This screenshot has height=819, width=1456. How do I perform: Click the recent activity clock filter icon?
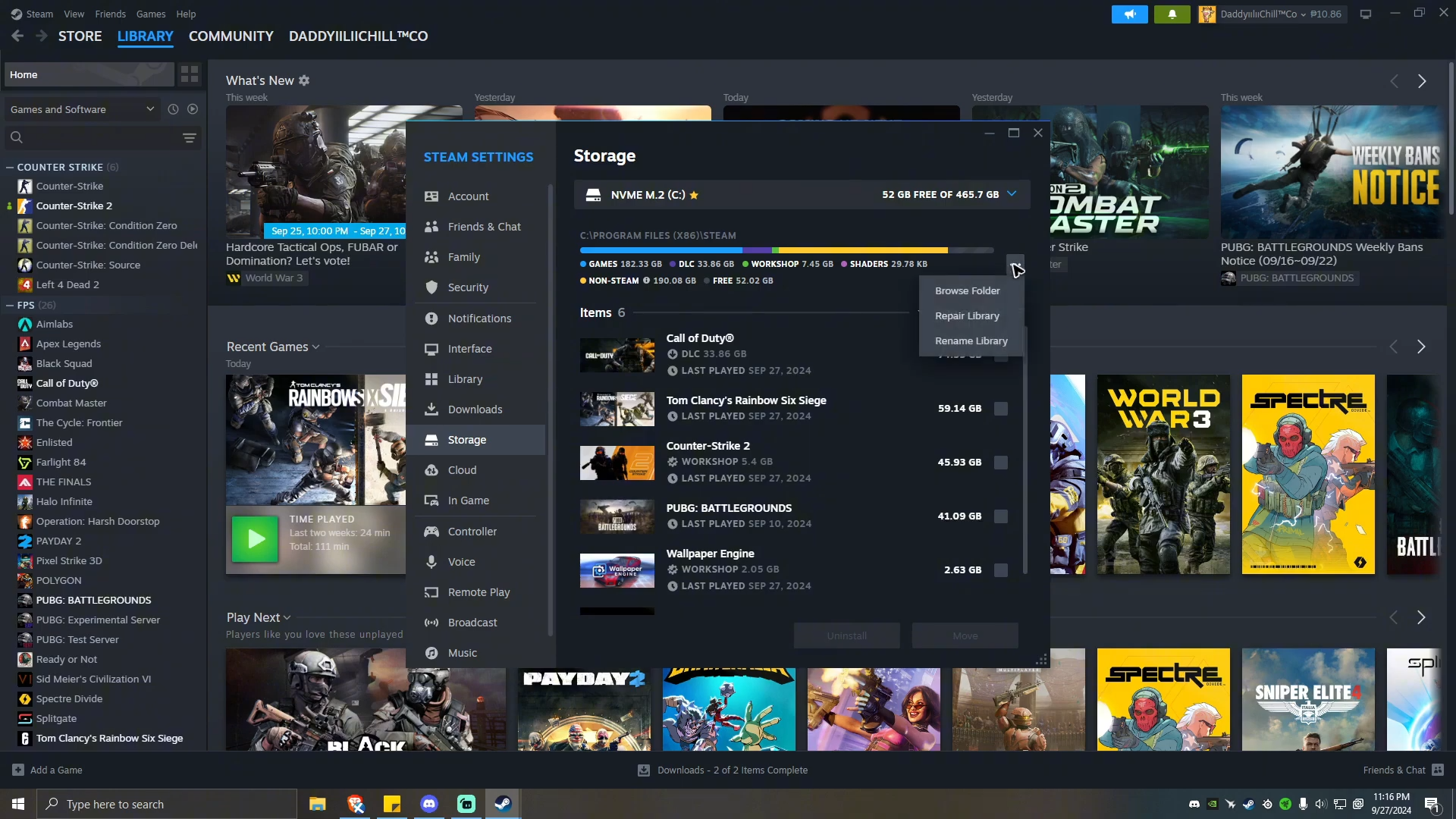[173, 109]
